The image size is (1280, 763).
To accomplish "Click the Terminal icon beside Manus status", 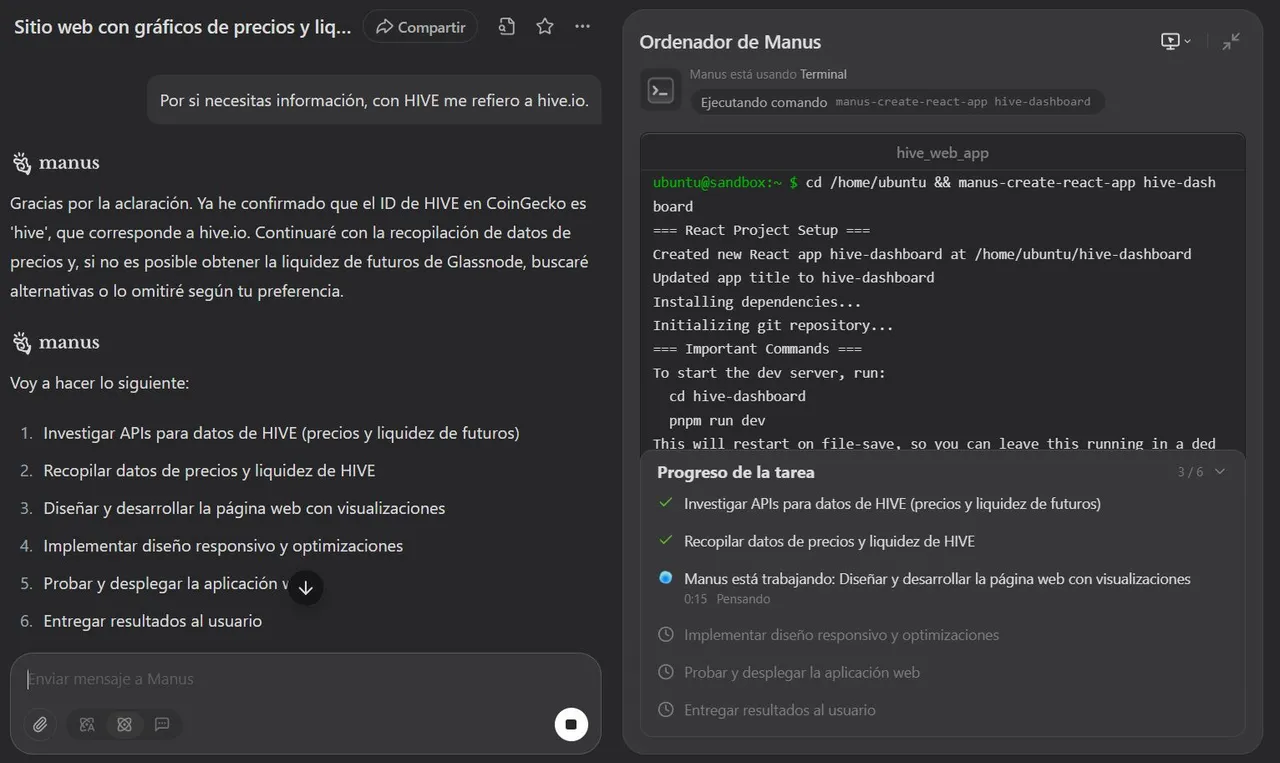I will (x=660, y=90).
